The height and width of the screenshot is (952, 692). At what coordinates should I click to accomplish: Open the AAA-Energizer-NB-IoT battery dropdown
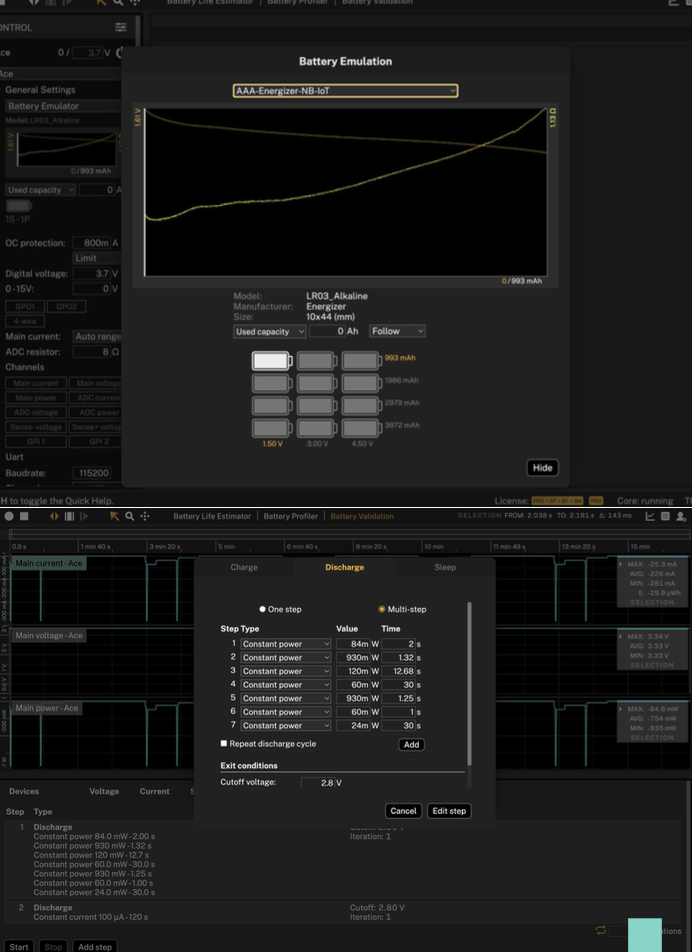coord(345,91)
